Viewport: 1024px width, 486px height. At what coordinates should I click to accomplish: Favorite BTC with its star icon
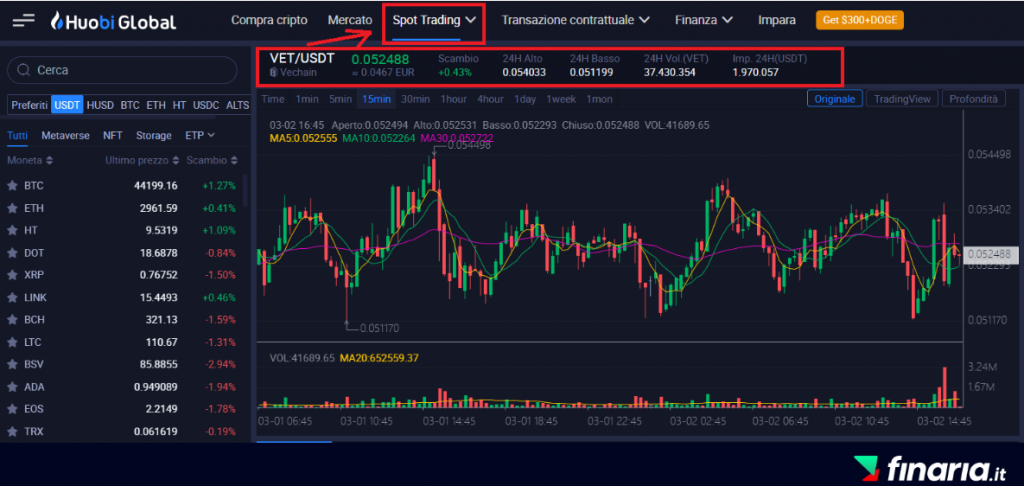pyautogui.click(x=12, y=186)
